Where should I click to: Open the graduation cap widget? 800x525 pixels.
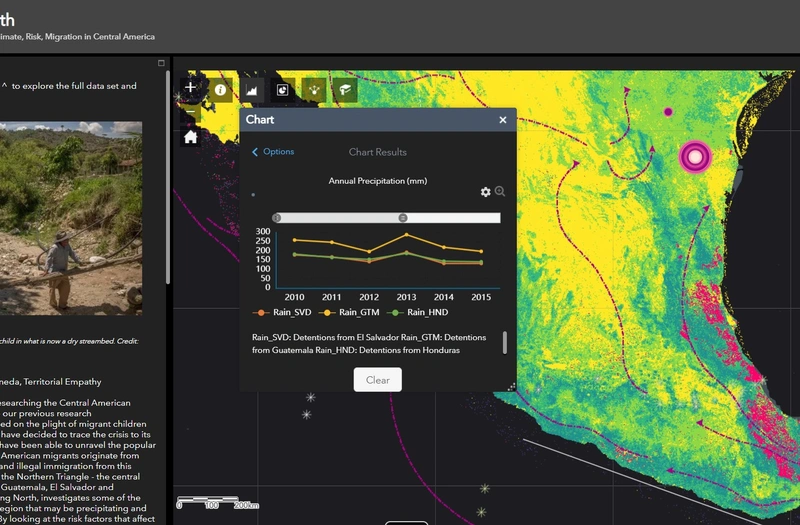click(345, 90)
